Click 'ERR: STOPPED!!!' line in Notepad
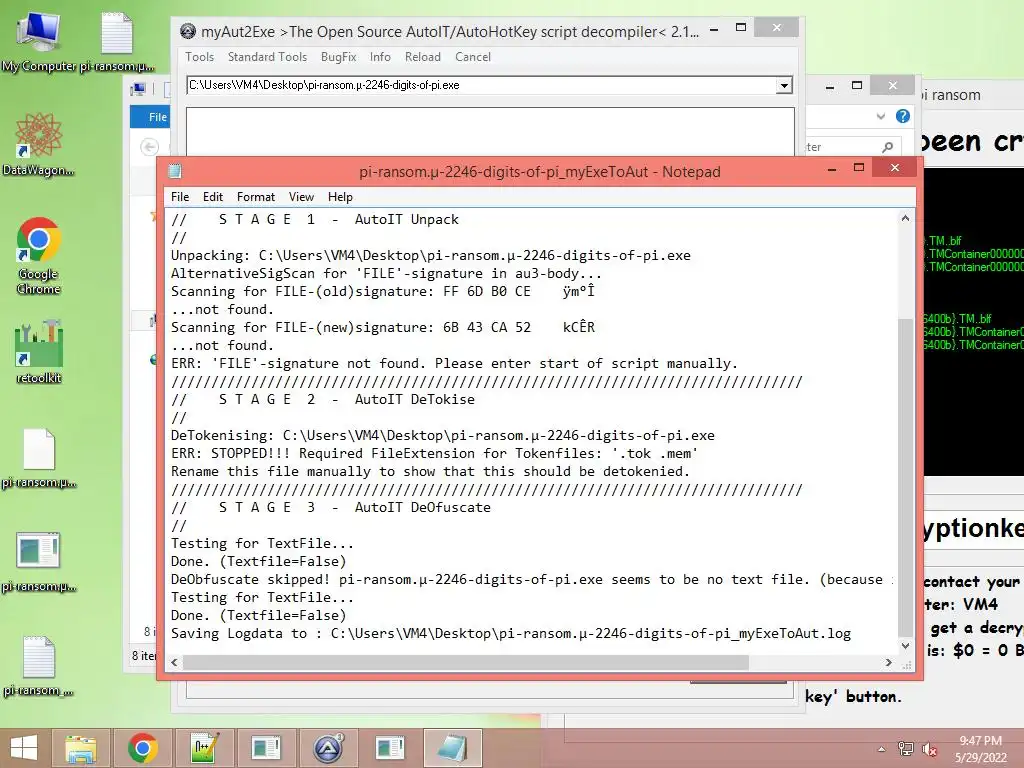Screen dimensions: 1024x768 [x=434, y=453]
